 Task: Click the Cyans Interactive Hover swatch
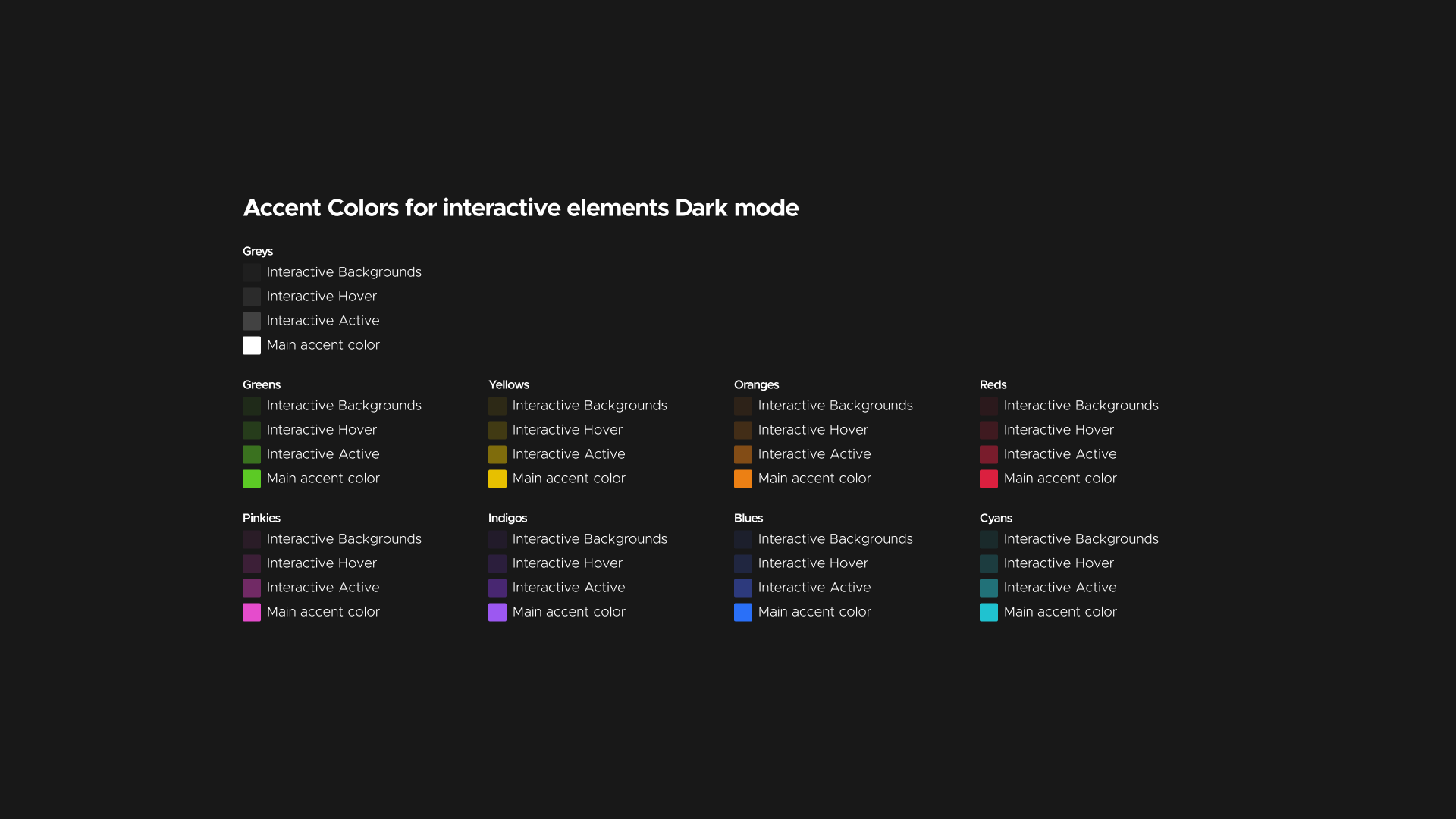point(988,564)
